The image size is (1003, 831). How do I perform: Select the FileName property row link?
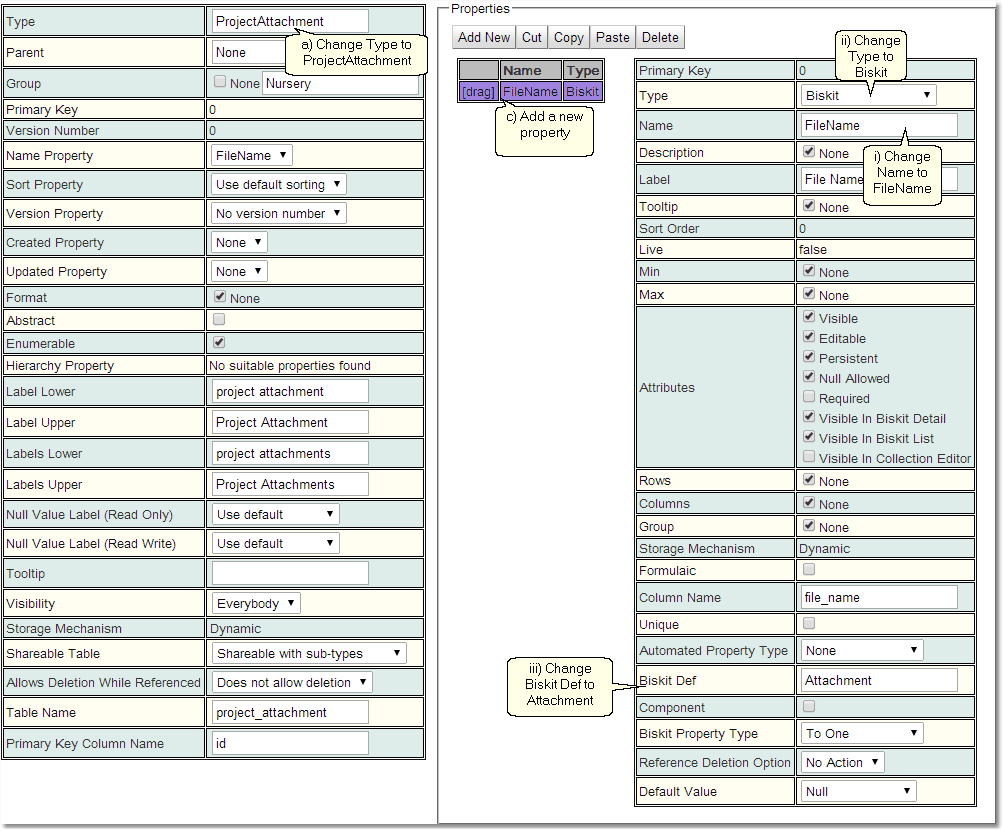(x=531, y=91)
